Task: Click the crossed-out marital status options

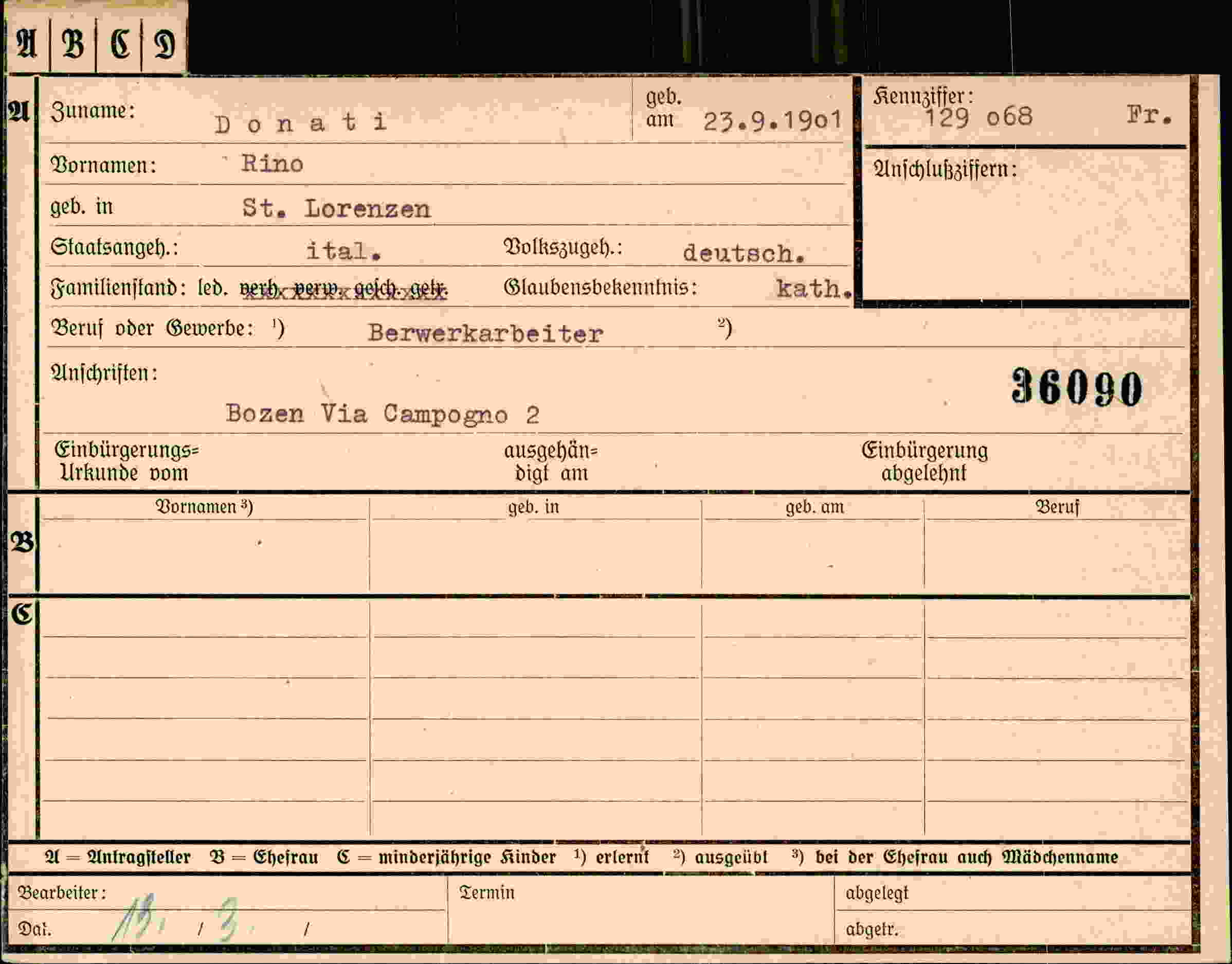Action: (x=343, y=290)
